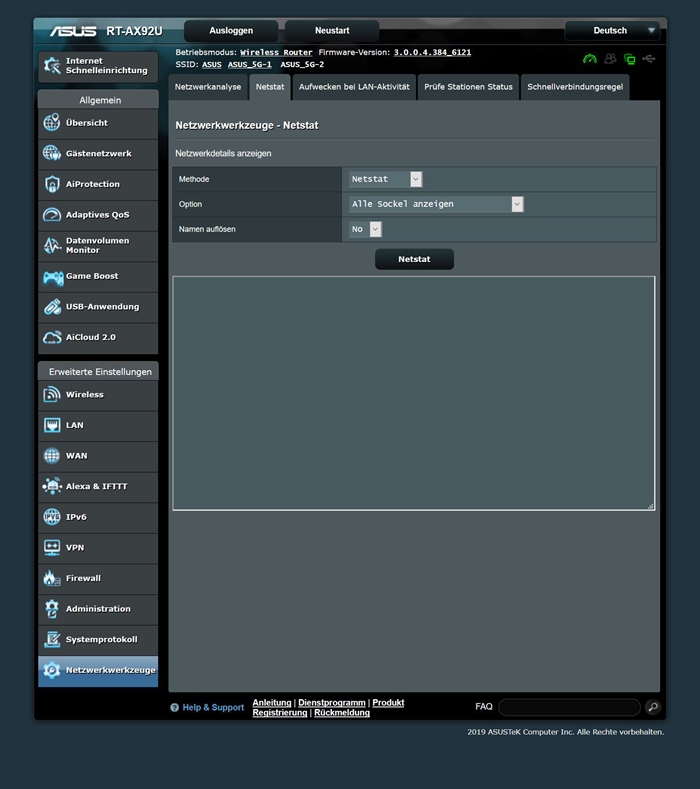Viewport: 700px width, 789px height.
Task: Click the Ausloggen button
Action: click(231, 31)
